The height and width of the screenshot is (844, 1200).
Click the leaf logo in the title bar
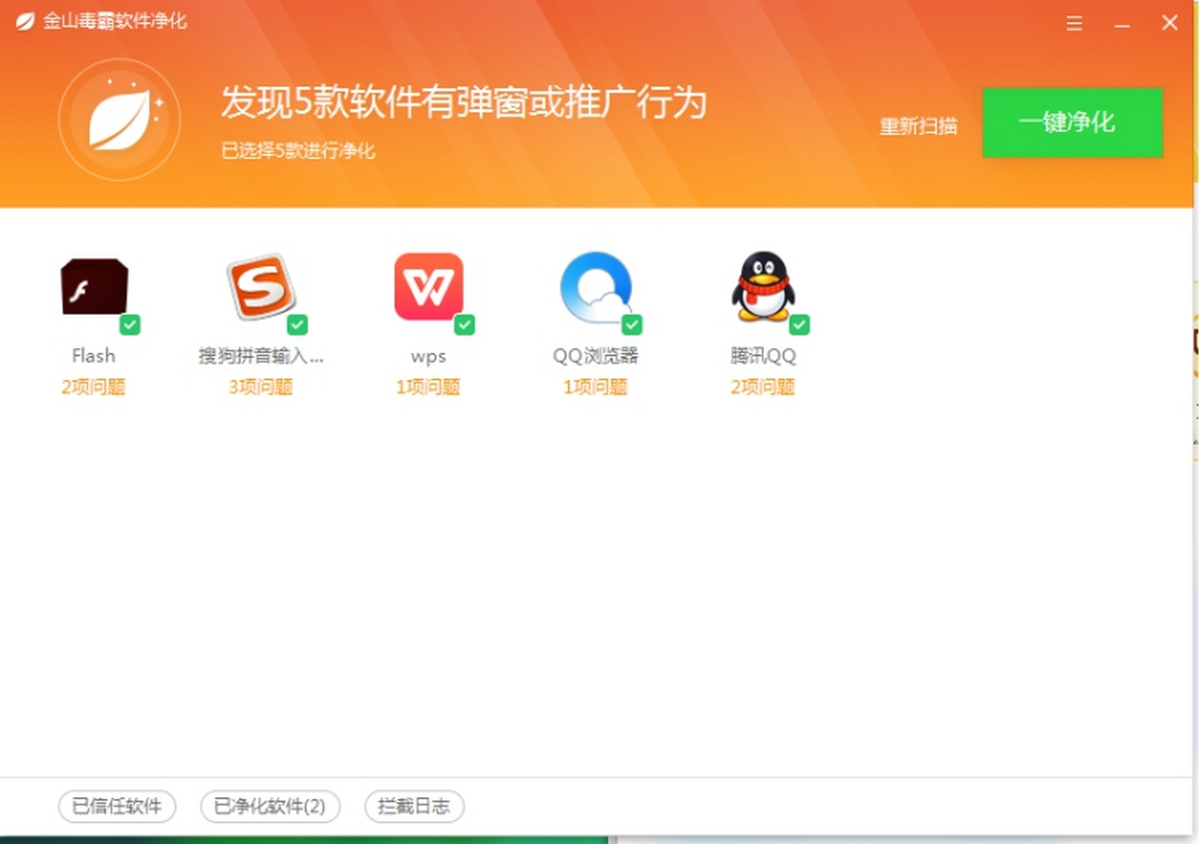[25, 21]
